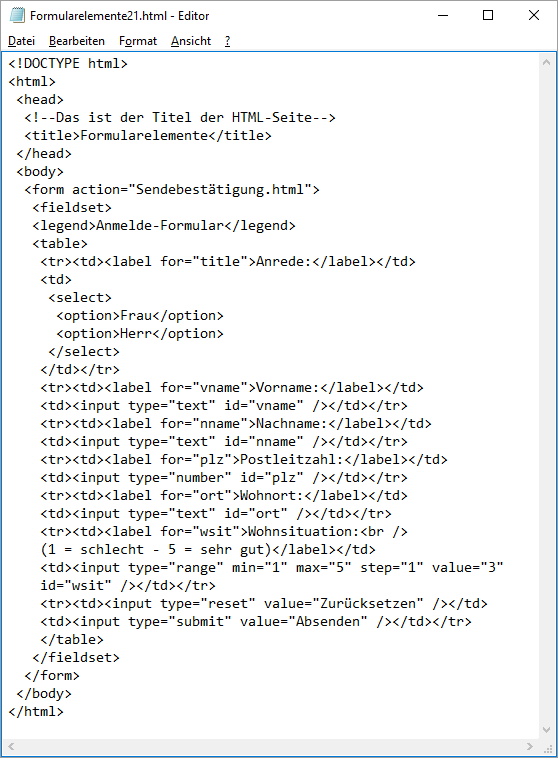Image resolution: width=558 pixels, height=758 pixels.
Task: Place cursor in the title Formularelemente line
Action: pos(148,135)
